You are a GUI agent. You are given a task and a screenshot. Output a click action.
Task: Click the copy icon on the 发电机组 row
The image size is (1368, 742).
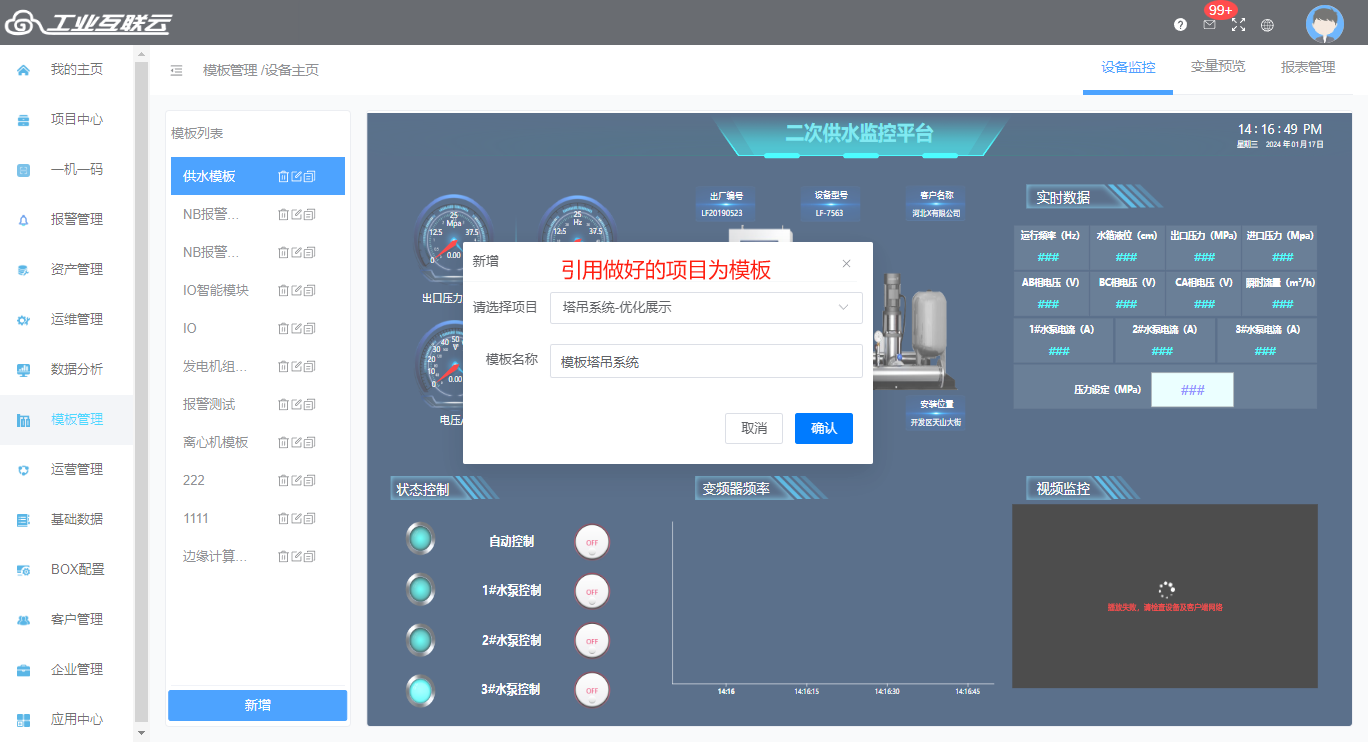coord(309,366)
